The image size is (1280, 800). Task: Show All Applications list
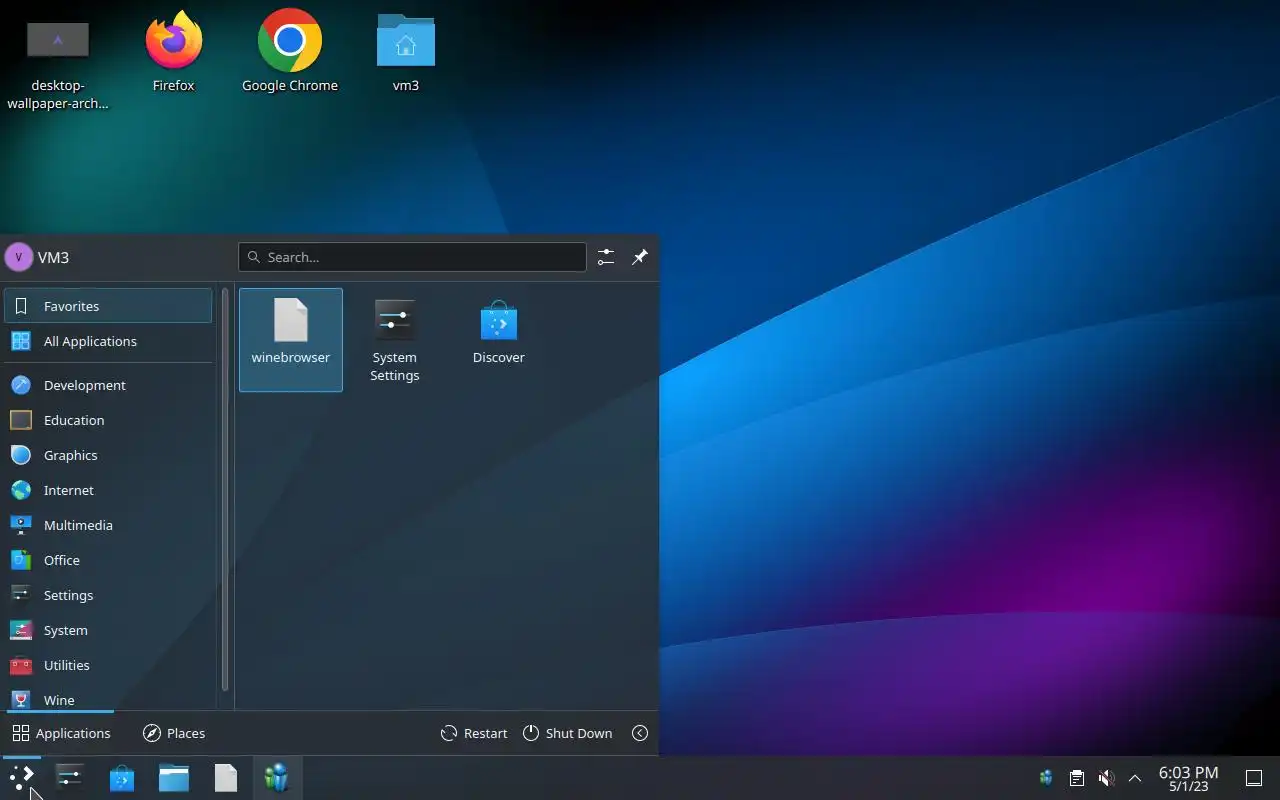coord(108,341)
